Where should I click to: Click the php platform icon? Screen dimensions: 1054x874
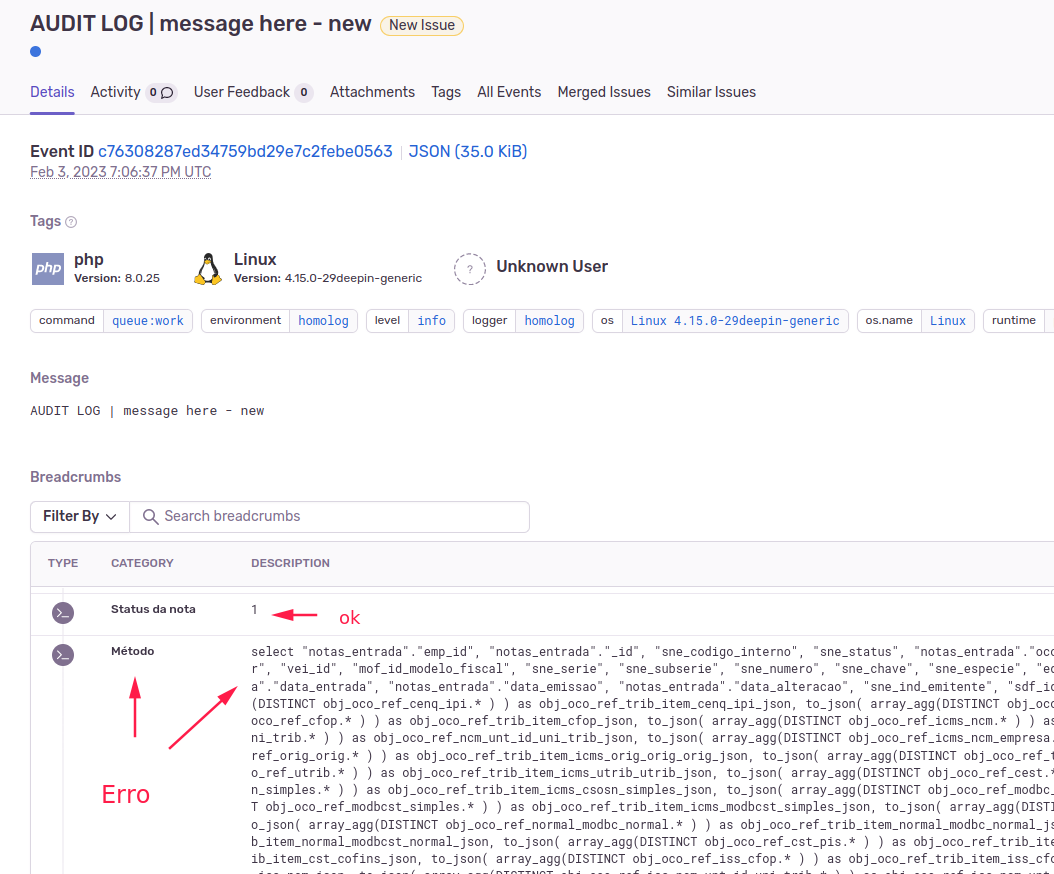tap(48, 269)
